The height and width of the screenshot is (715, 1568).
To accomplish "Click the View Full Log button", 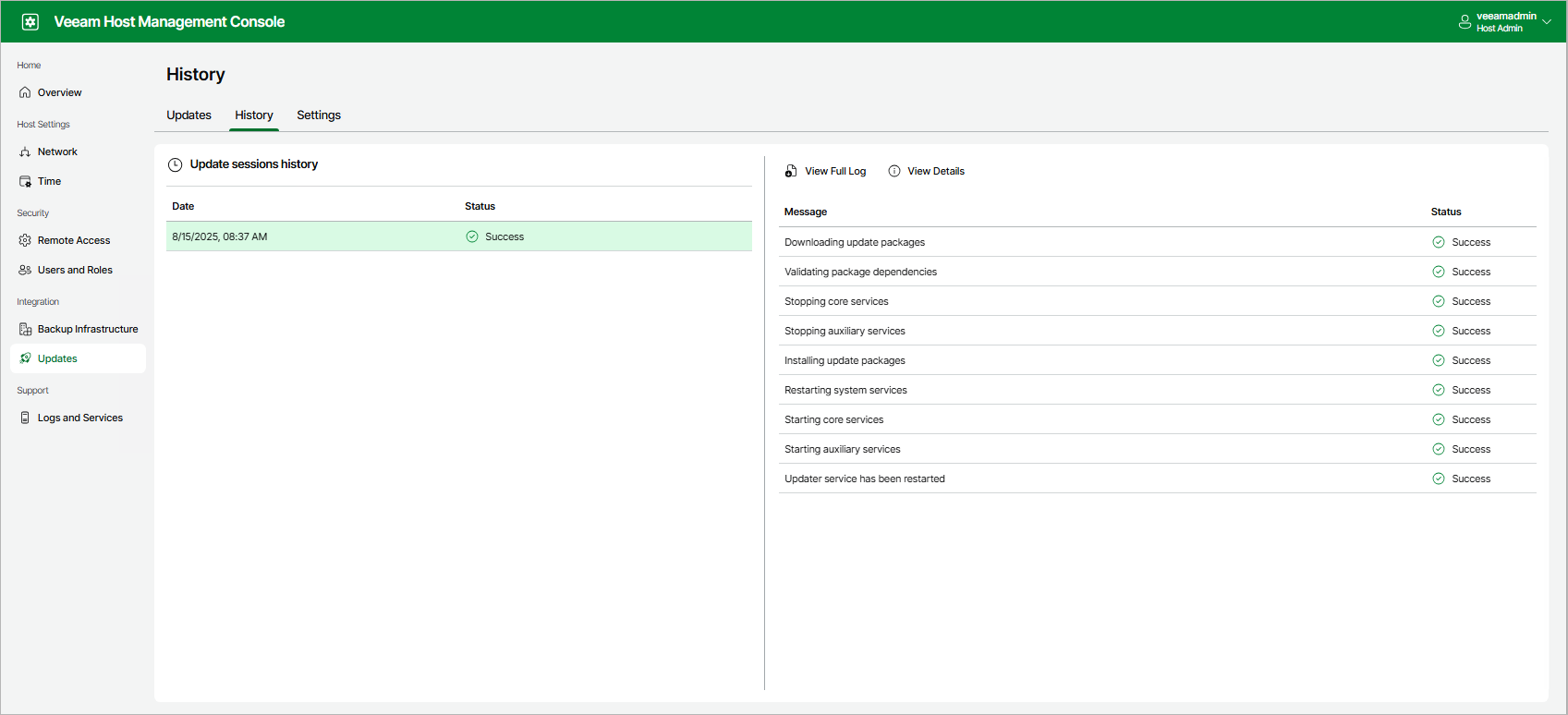I will (826, 171).
